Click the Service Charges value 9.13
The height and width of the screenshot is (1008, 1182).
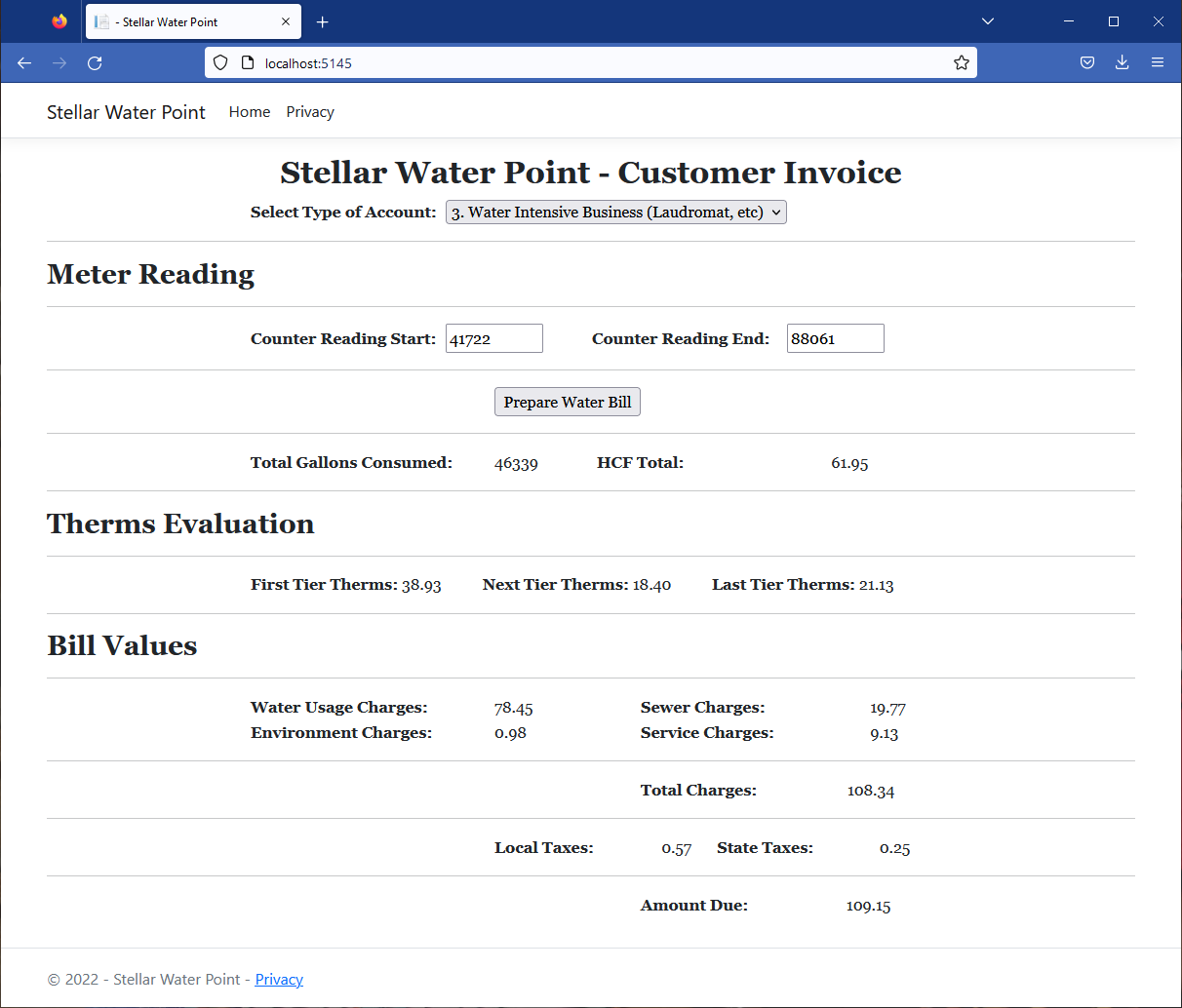[885, 733]
